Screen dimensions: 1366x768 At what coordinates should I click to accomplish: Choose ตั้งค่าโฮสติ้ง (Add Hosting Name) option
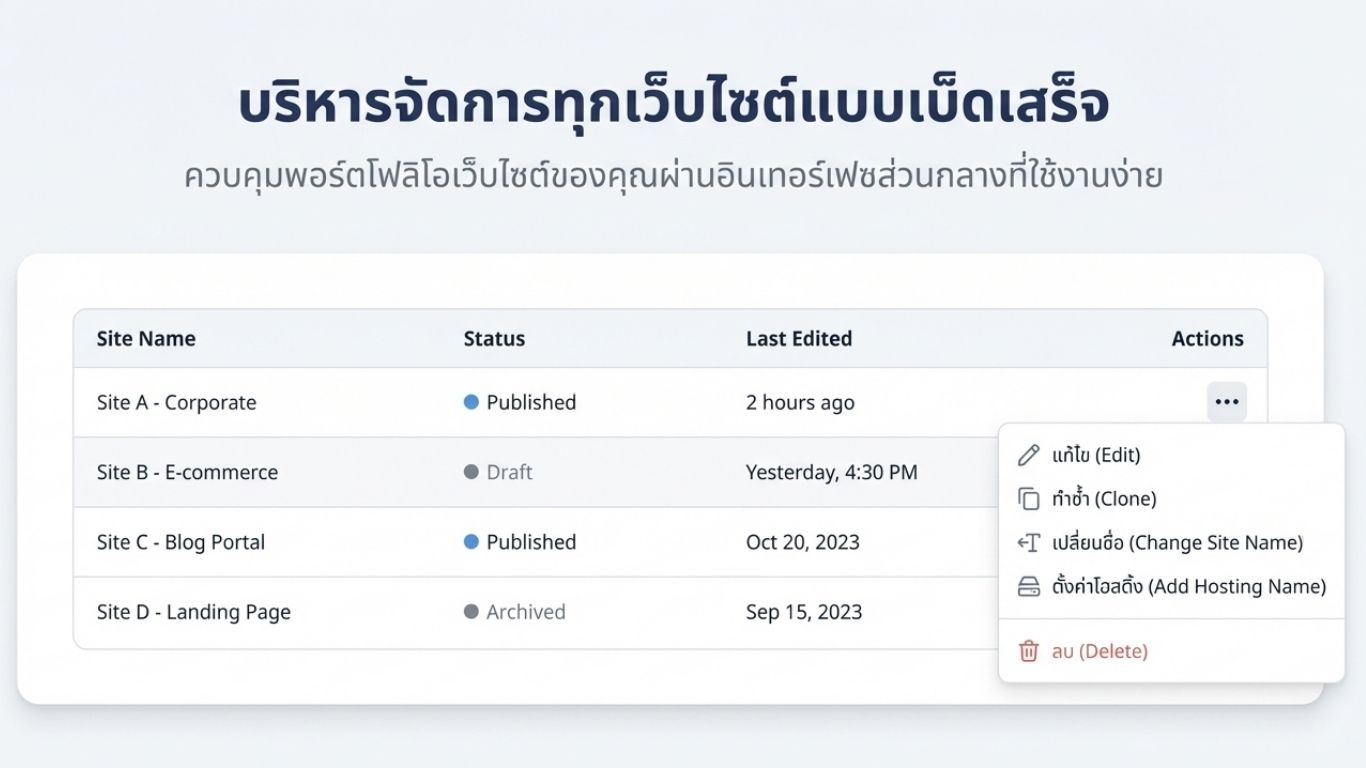[1189, 587]
